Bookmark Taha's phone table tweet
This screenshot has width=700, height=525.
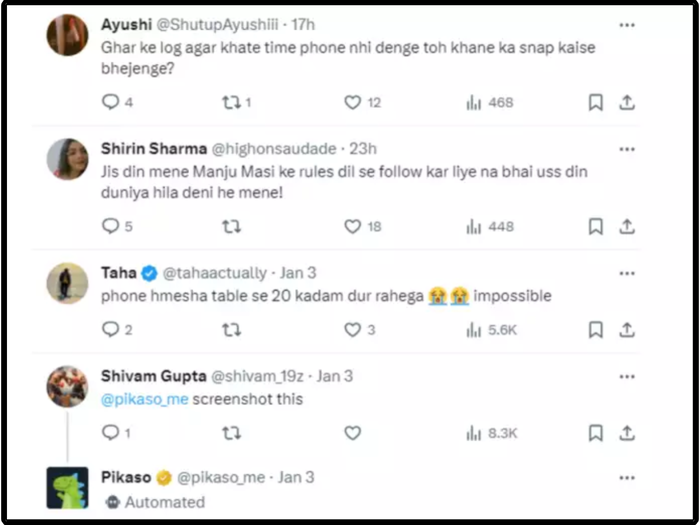coord(595,329)
